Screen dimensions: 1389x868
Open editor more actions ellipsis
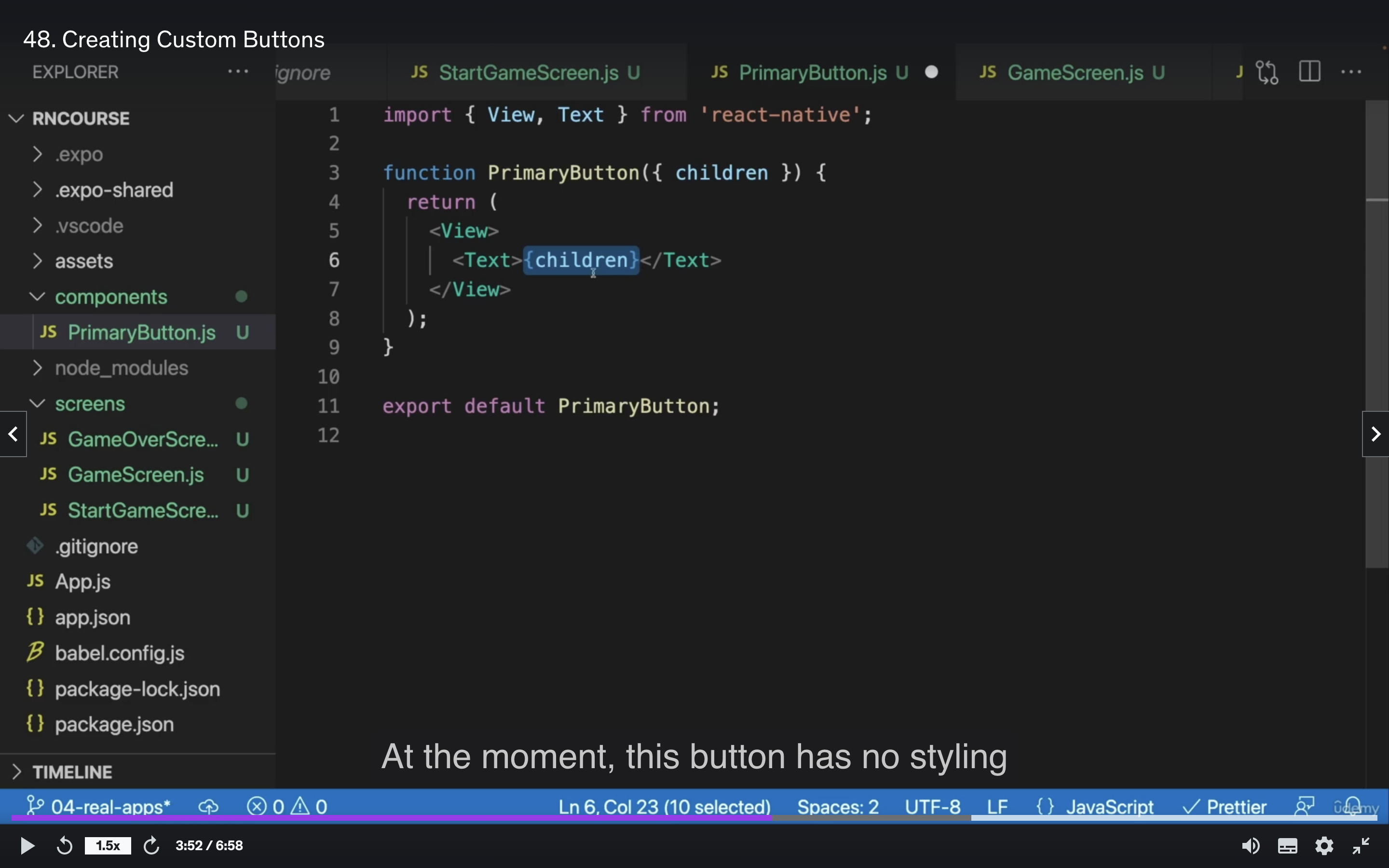(1351, 72)
